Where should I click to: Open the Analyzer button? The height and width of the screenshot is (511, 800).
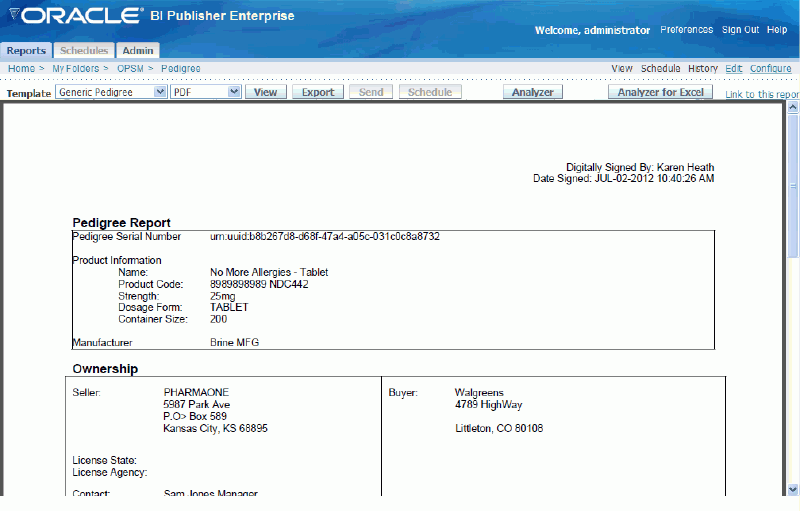[533, 92]
